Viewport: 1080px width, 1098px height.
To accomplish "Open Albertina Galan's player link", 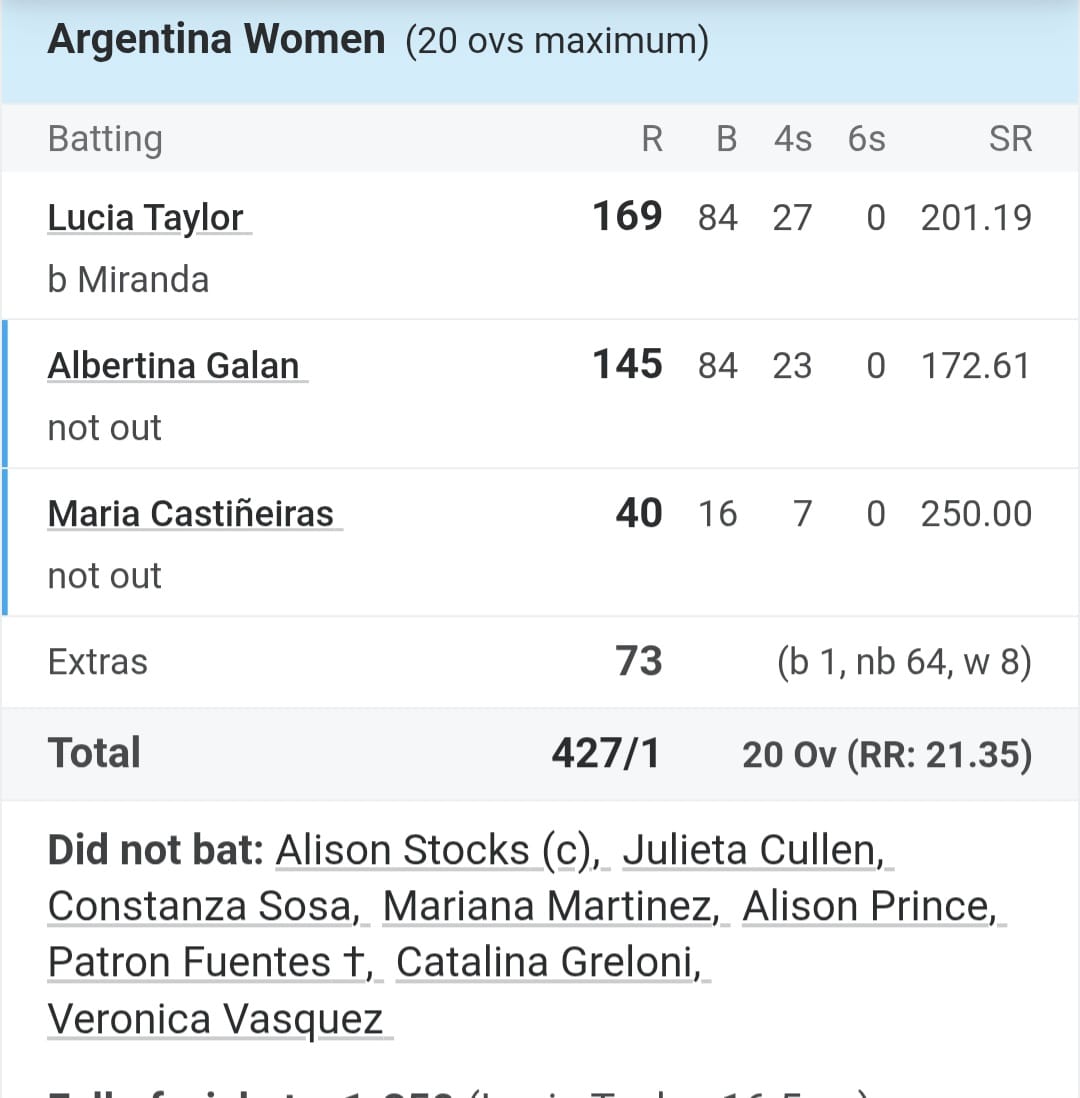I will (174, 366).
